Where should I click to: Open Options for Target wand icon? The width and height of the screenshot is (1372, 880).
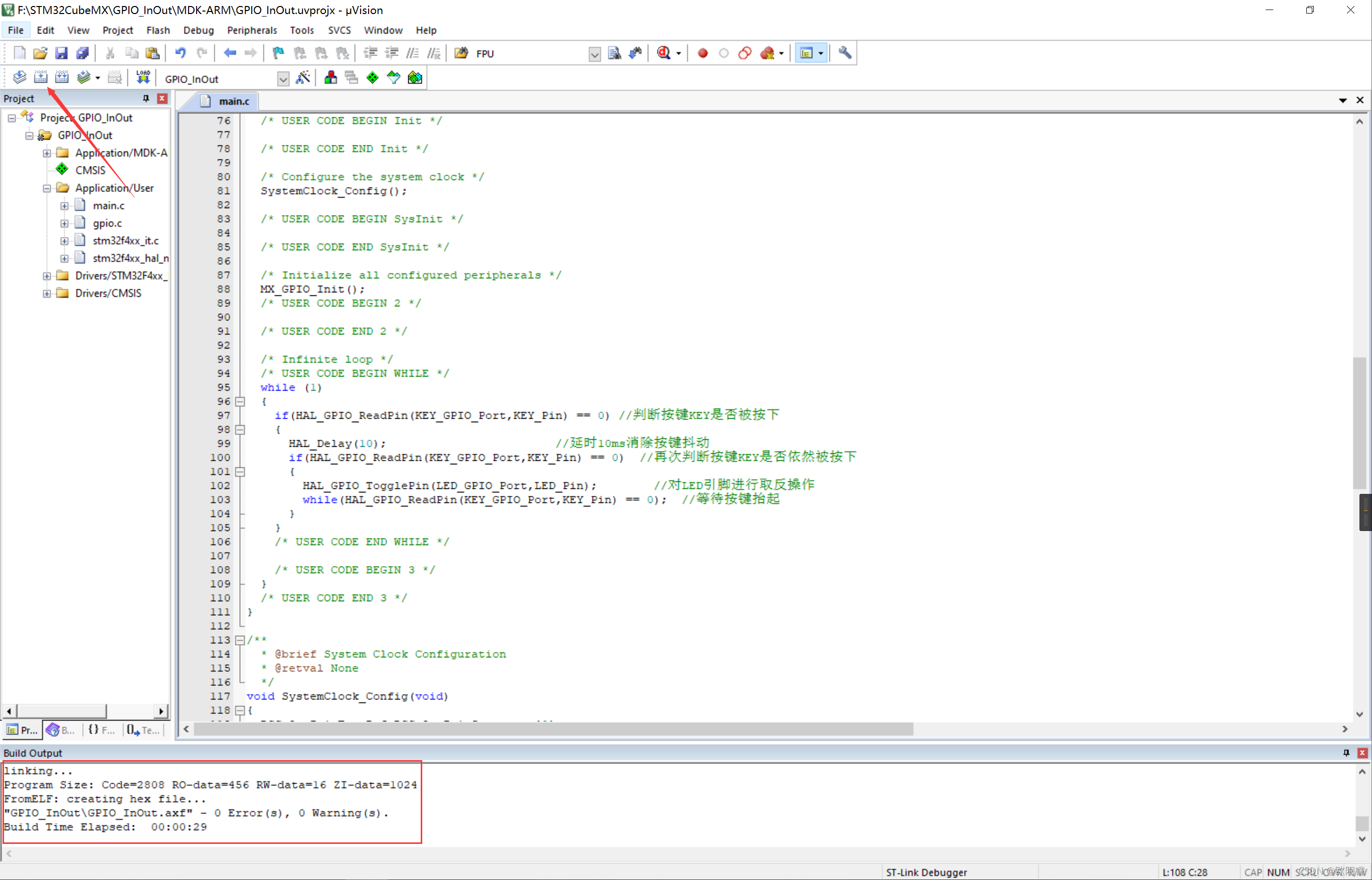[x=303, y=77]
